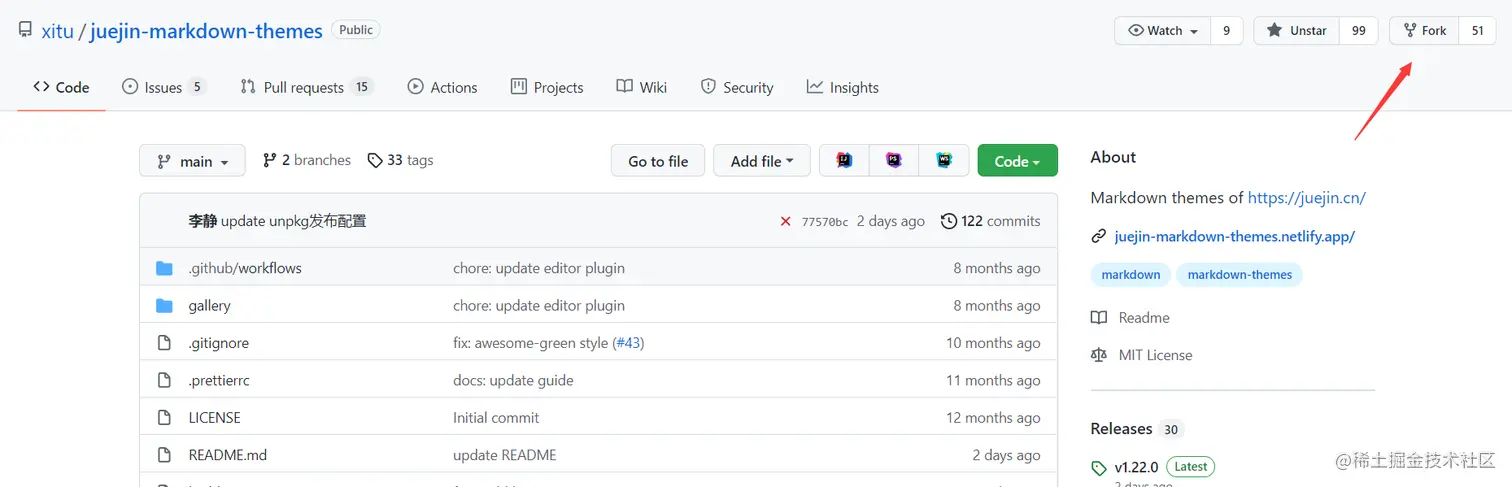
Task: Select the markdown-themes topic tag
Action: tap(1240, 275)
